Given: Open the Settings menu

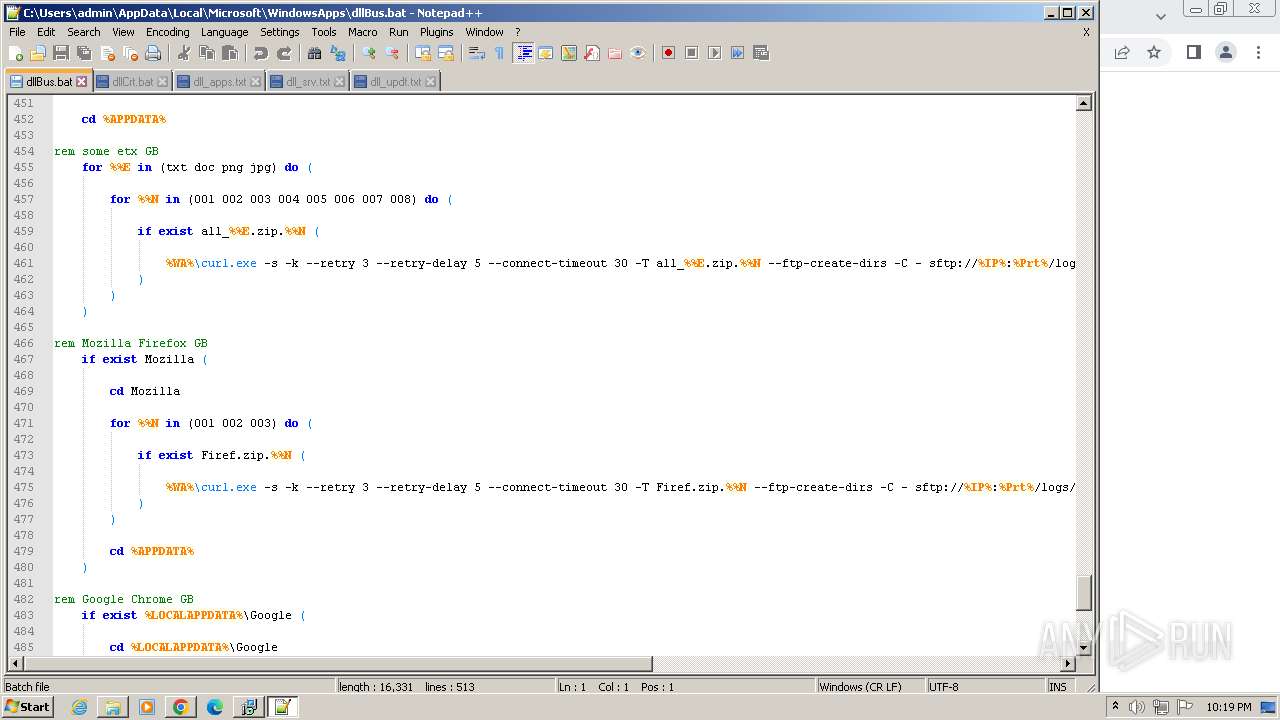Looking at the screenshot, I should (280, 32).
